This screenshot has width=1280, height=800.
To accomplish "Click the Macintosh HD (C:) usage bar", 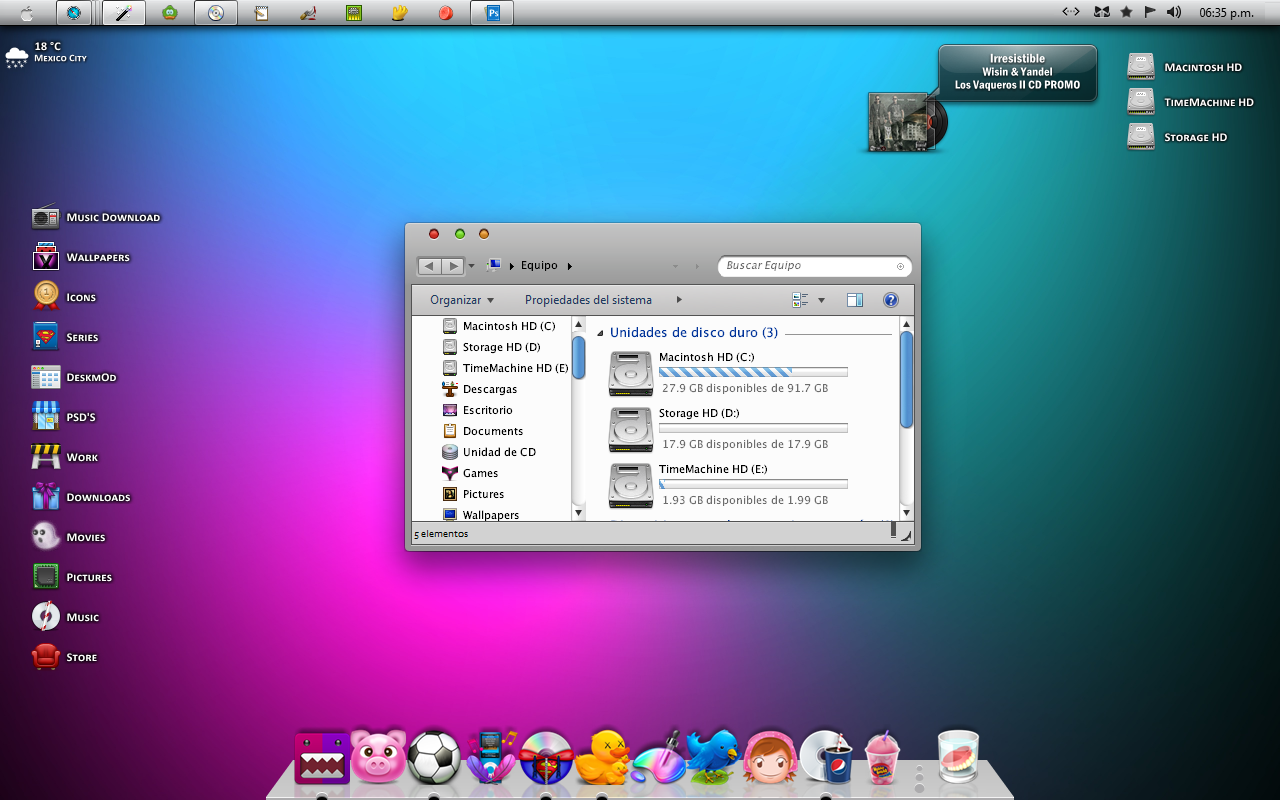I will (x=753, y=372).
